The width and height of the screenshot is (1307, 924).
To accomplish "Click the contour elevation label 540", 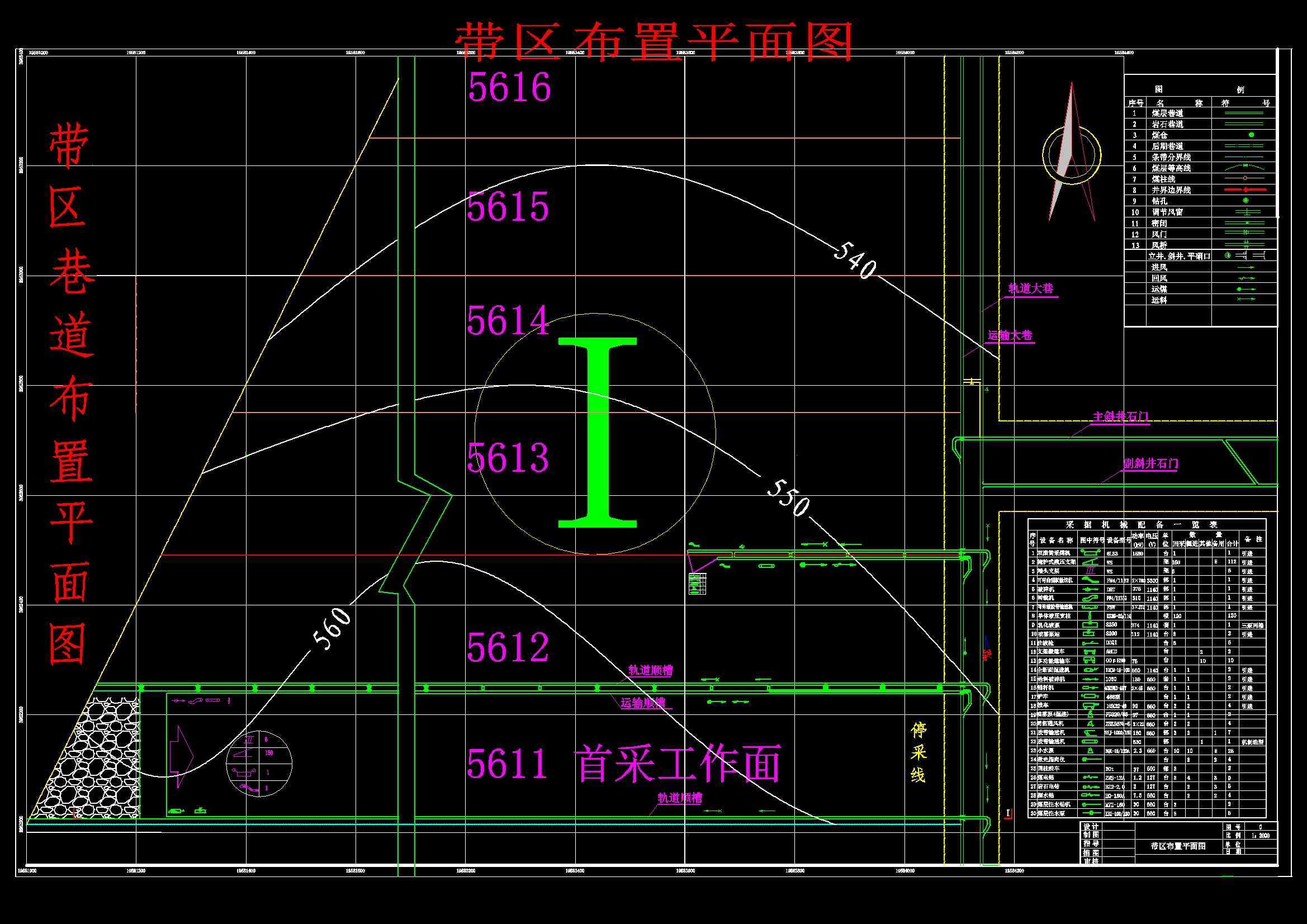I will coord(855,260).
